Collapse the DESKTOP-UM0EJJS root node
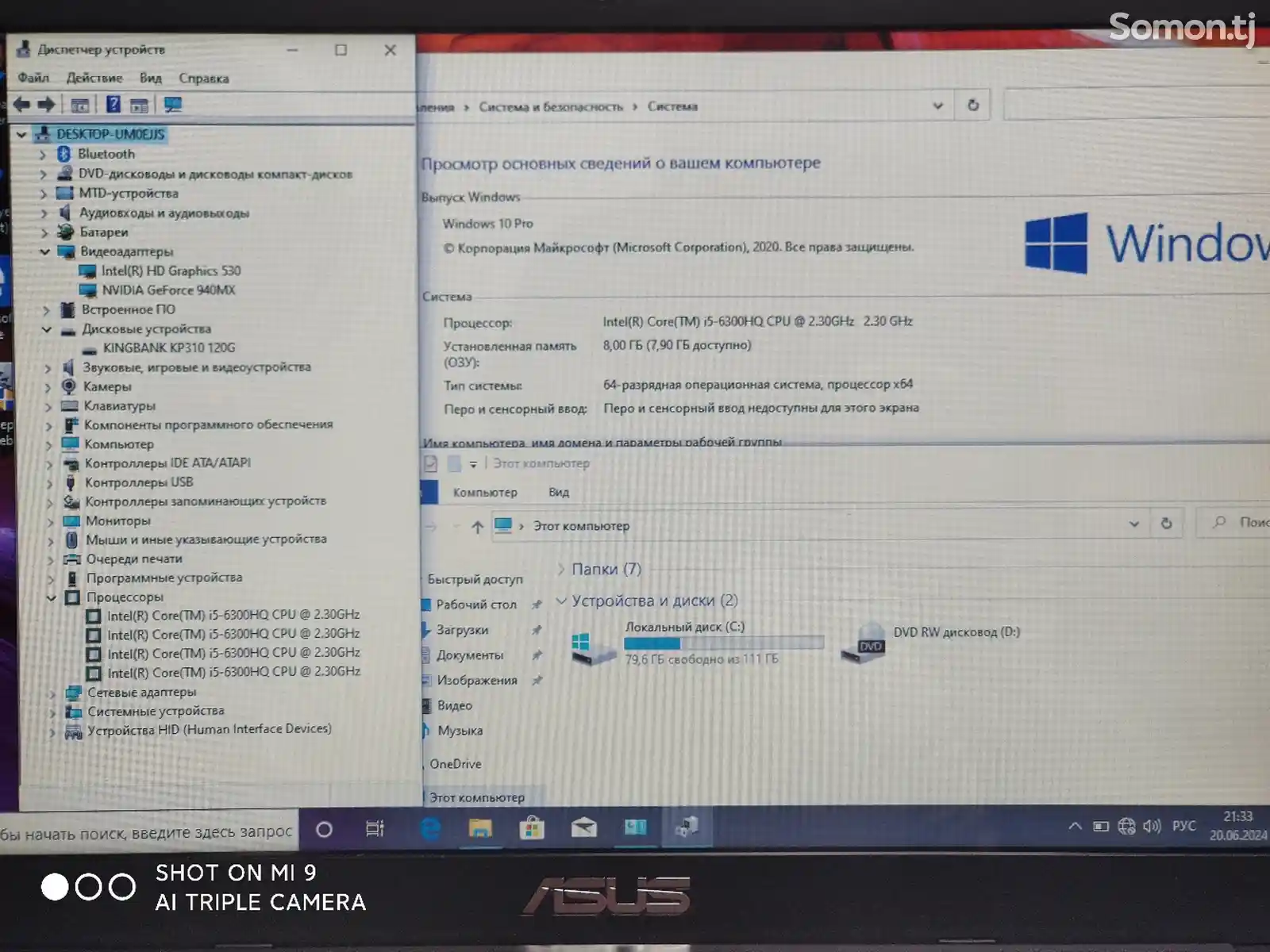 [21, 134]
